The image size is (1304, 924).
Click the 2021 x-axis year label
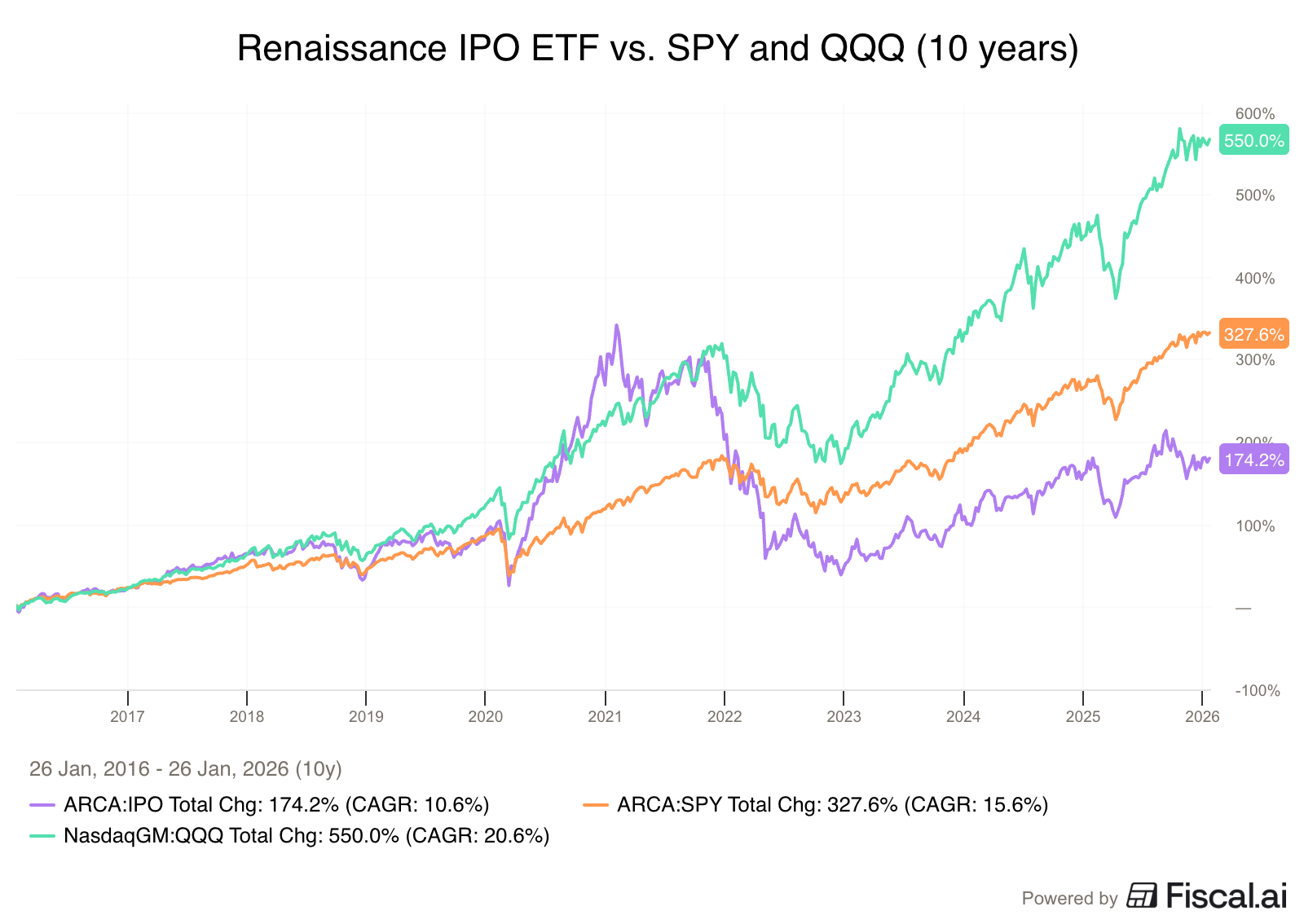click(x=605, y=717)
